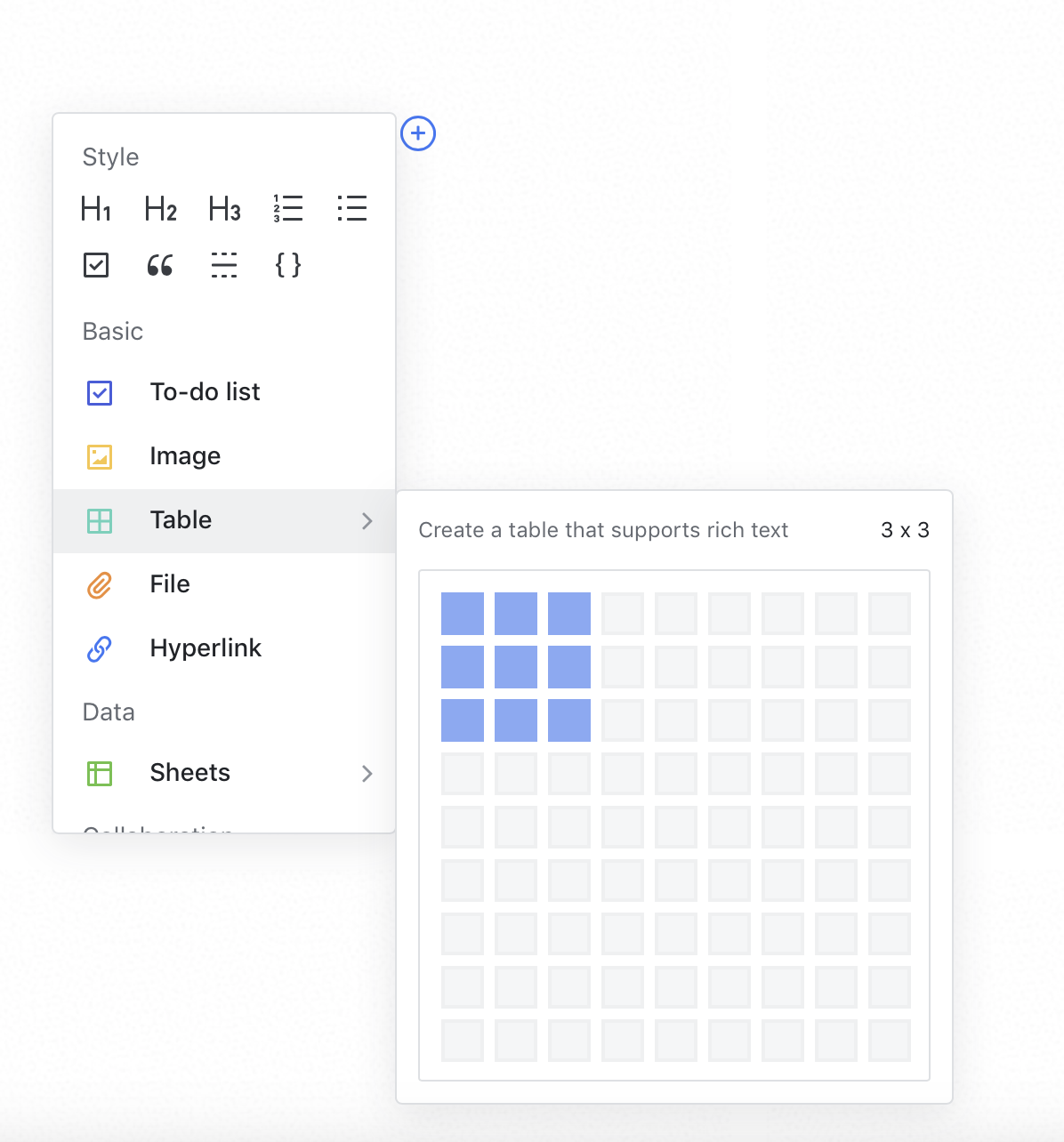Click the blue plus insert button
Screen dimensions: 1064x1142
click(418, 134)
